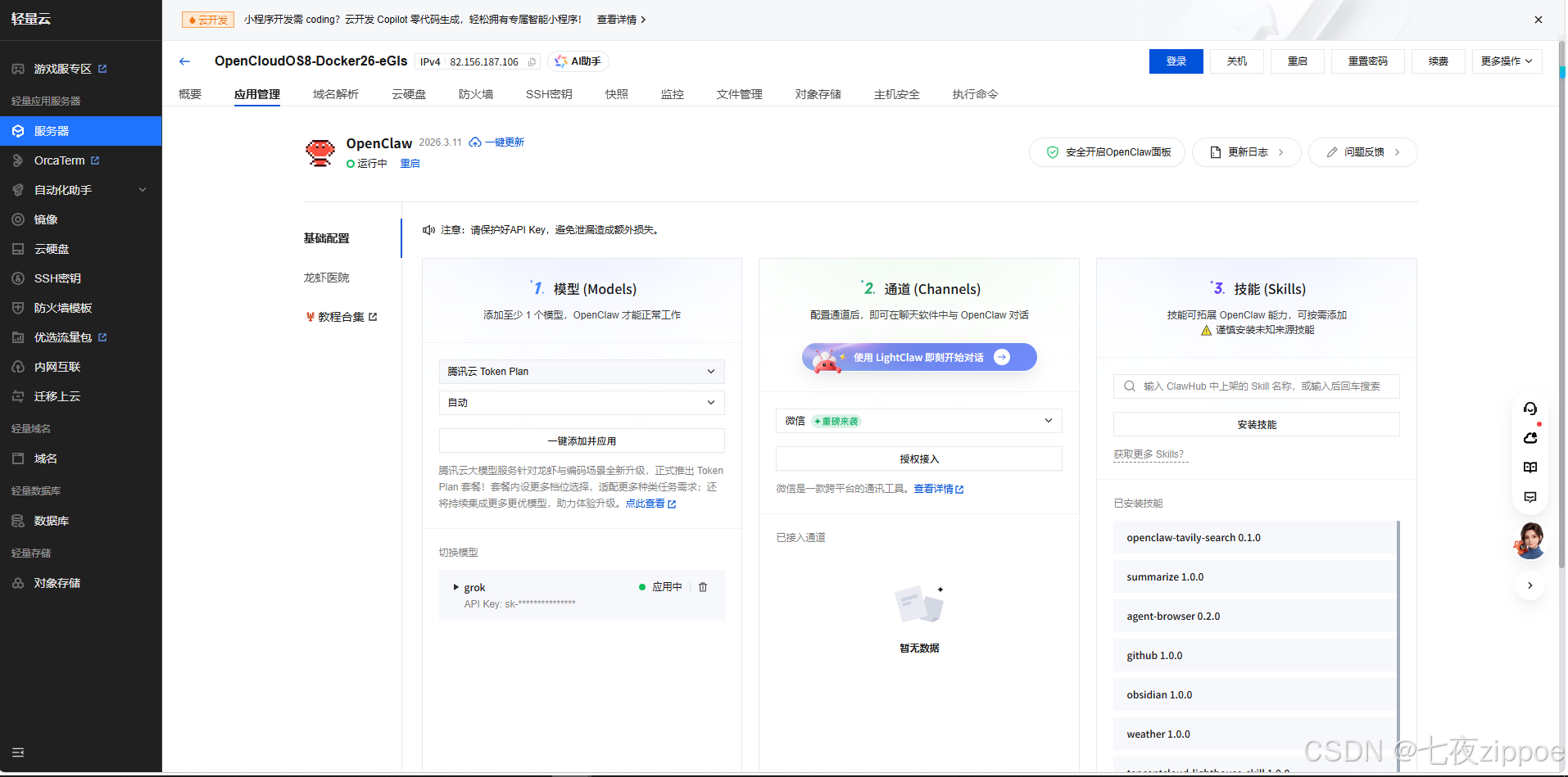
Task: Expand the grok model details triangle
Action: pos(456,587)
